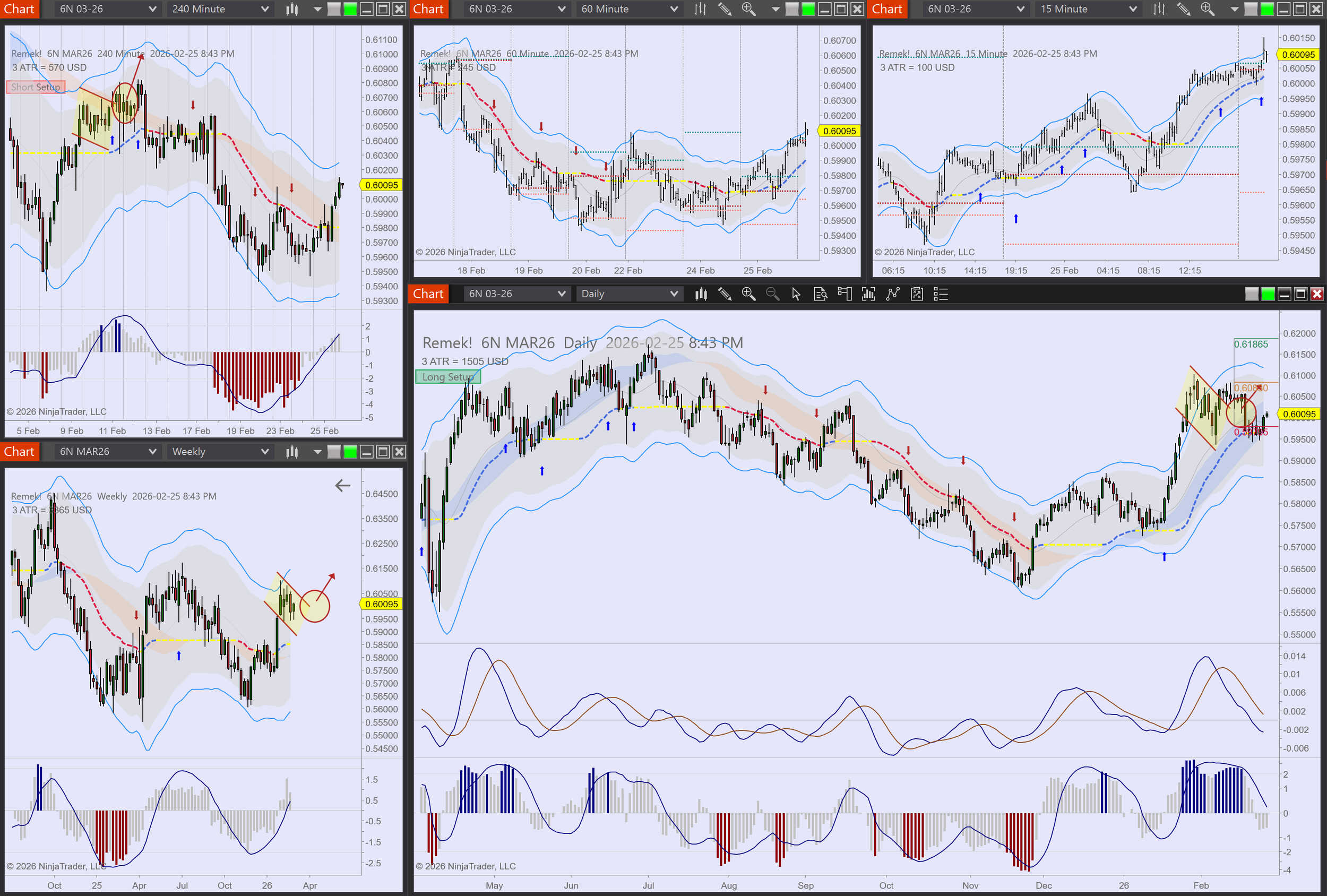
Task: Expand the 15 Minute interval dropdown
Action: (x=1088, y=9)
